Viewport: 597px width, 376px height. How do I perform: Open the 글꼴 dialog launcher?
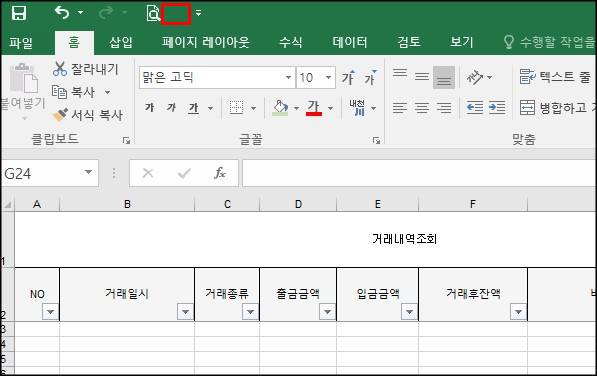click(x=377, y=141)
